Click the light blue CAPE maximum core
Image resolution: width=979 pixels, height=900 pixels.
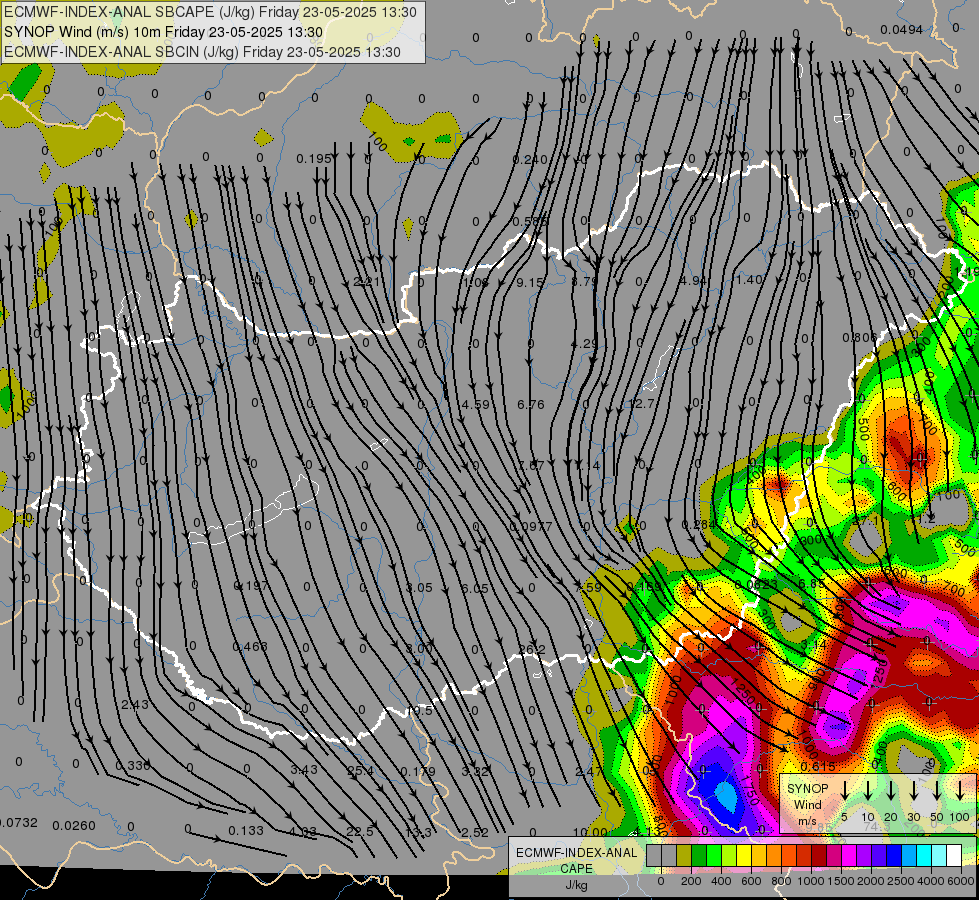[x=726, y=798]
